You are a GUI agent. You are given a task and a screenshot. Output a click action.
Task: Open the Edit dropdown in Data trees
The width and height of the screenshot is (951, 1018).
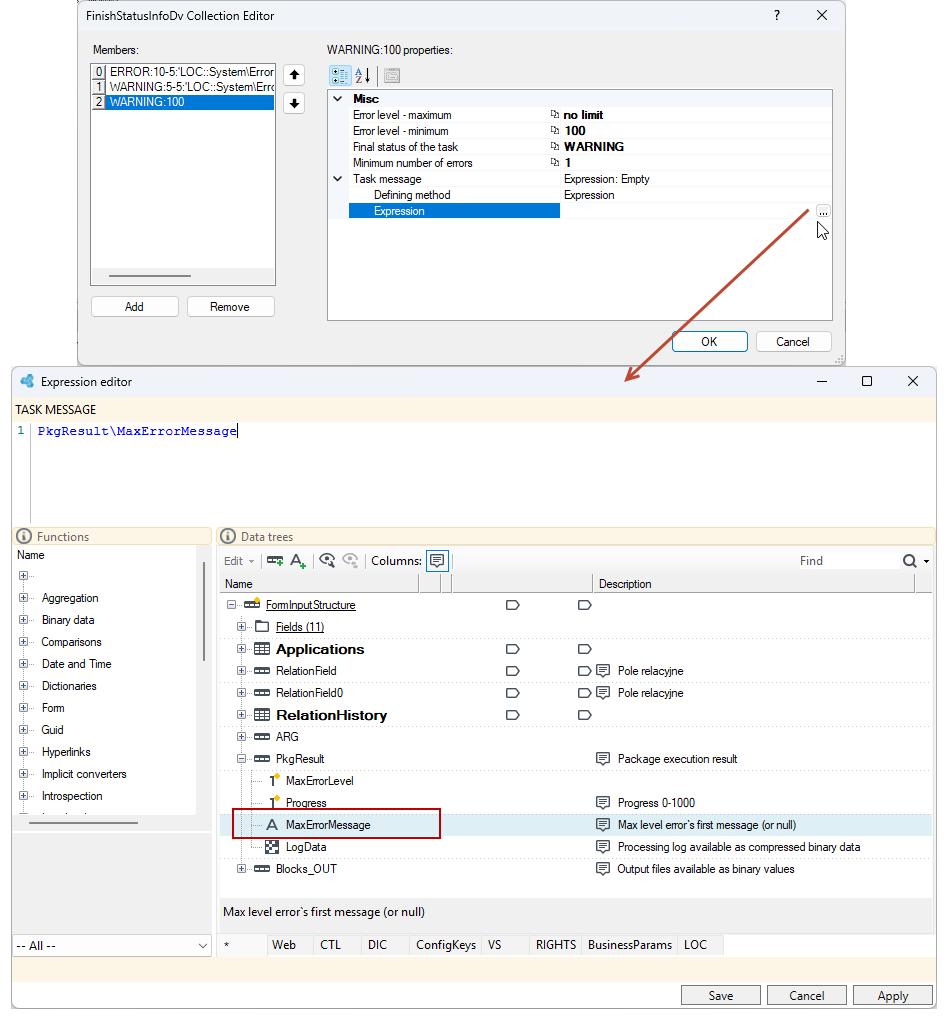pos(239,561)
